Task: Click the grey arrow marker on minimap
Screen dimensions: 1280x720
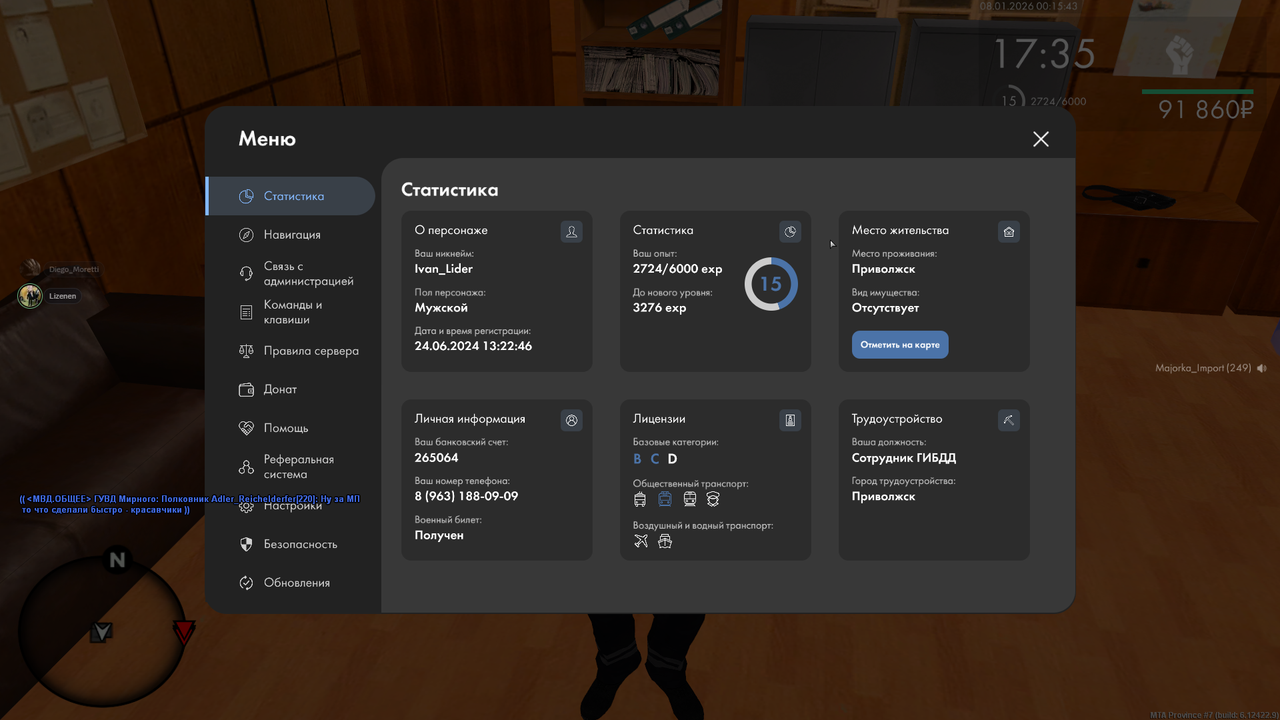Action: tap(102, 631)
